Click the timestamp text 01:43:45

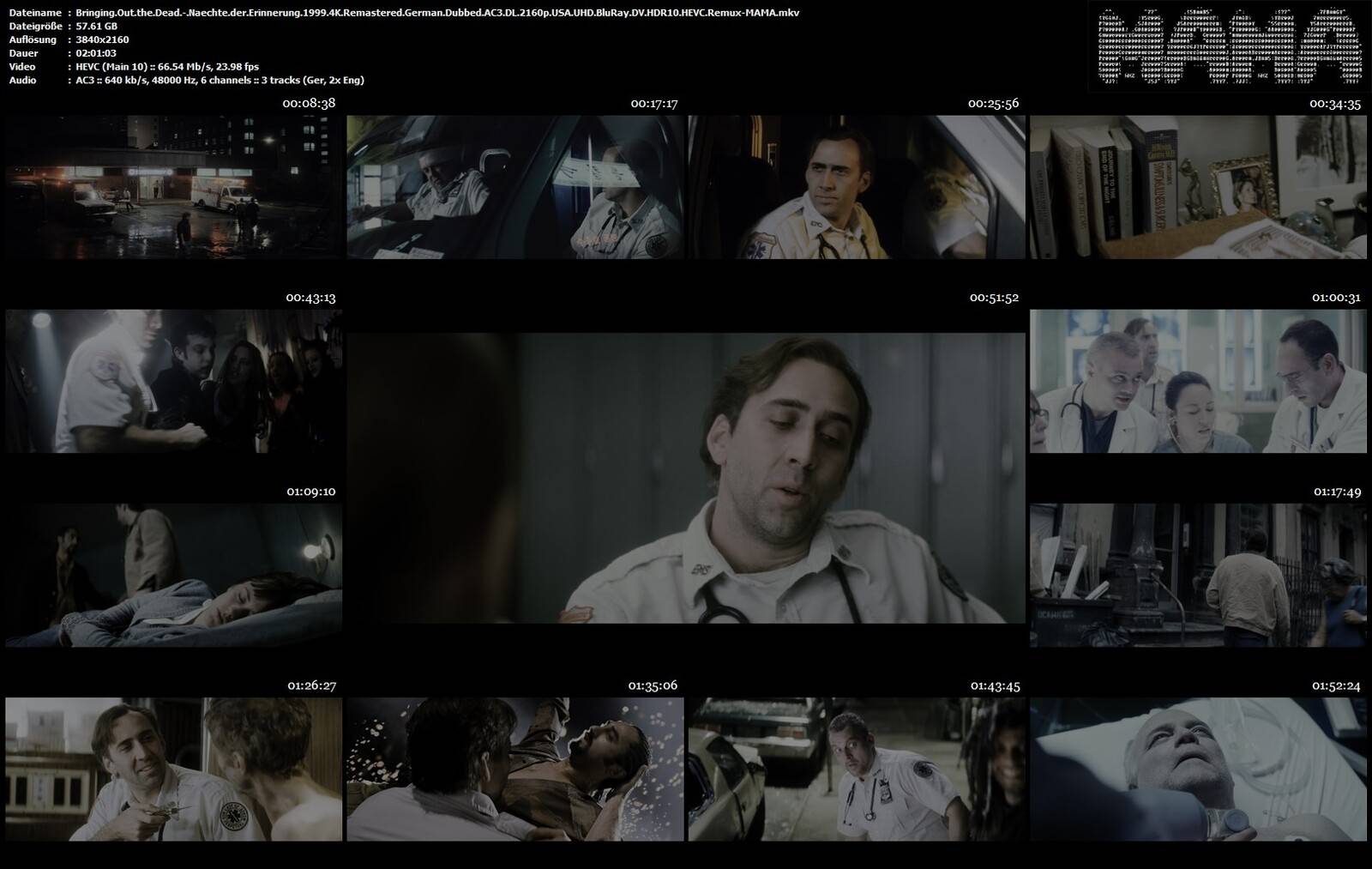click(x=995, y=686)
